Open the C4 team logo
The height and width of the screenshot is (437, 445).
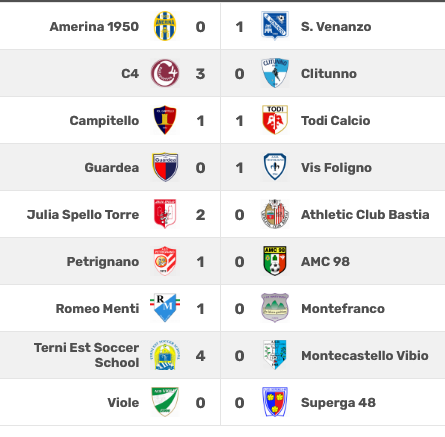click(x=165, y=73)
